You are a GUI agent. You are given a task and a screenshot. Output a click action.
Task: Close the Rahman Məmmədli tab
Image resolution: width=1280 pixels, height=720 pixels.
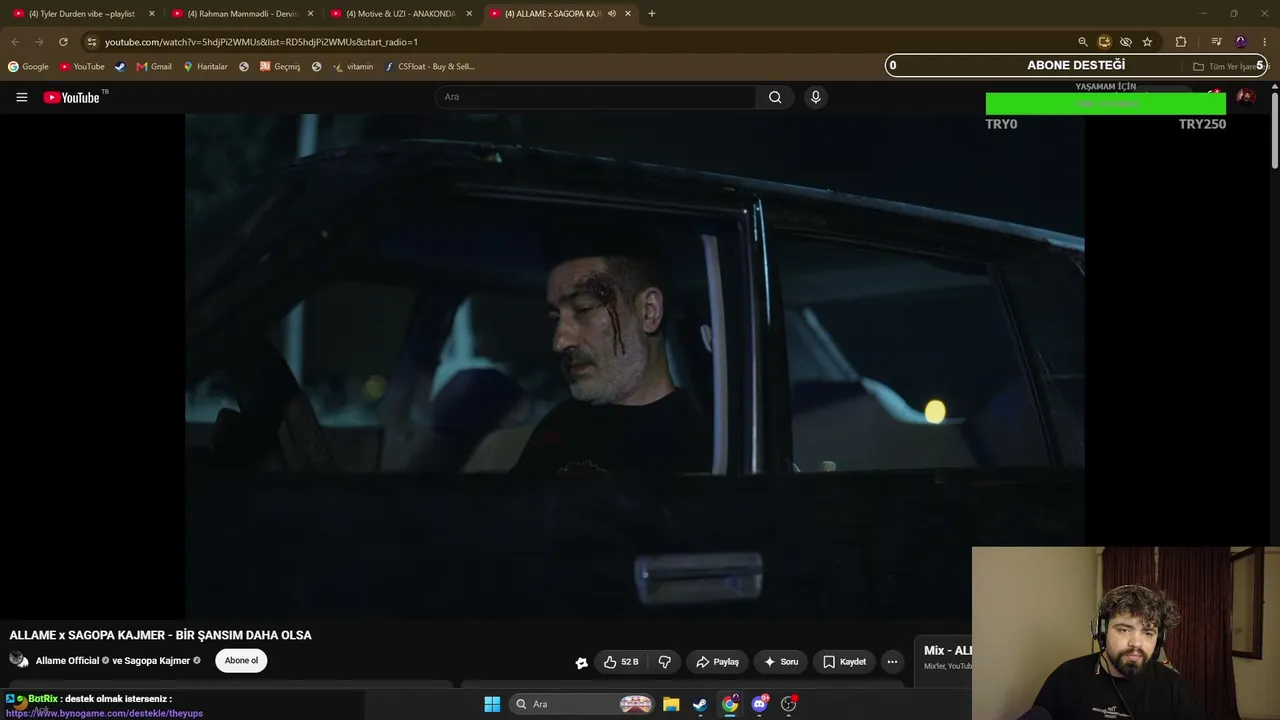click(310, 14)
